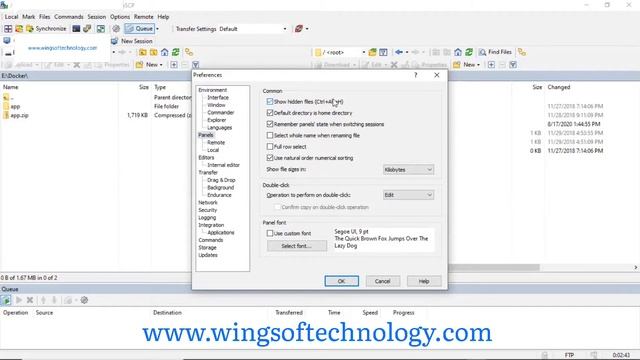Uncheck Show hidden files checkbox
The image size is (640, 360).
(270, 101)
